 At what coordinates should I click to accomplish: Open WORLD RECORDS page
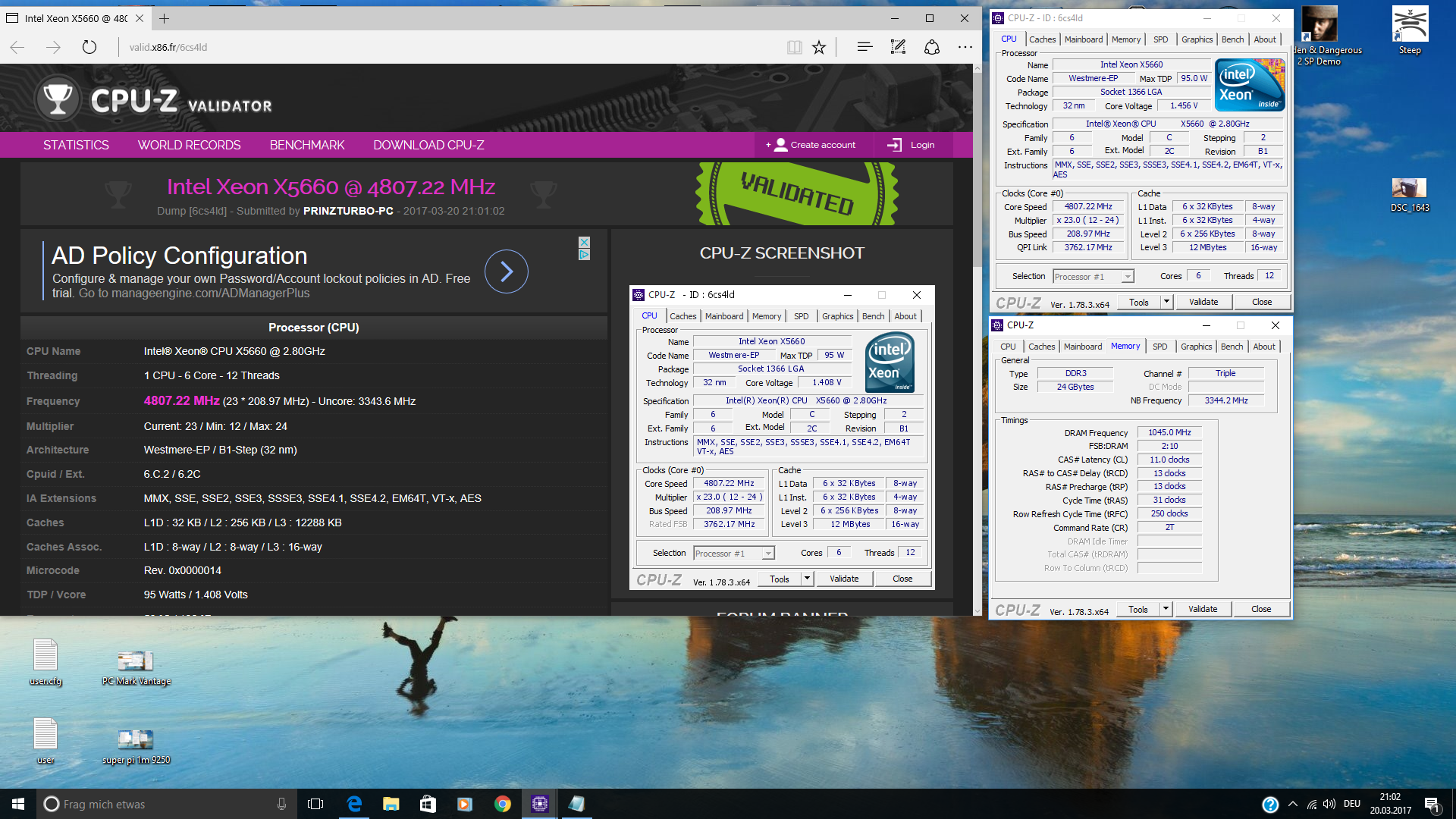click(x=189, y=145)
